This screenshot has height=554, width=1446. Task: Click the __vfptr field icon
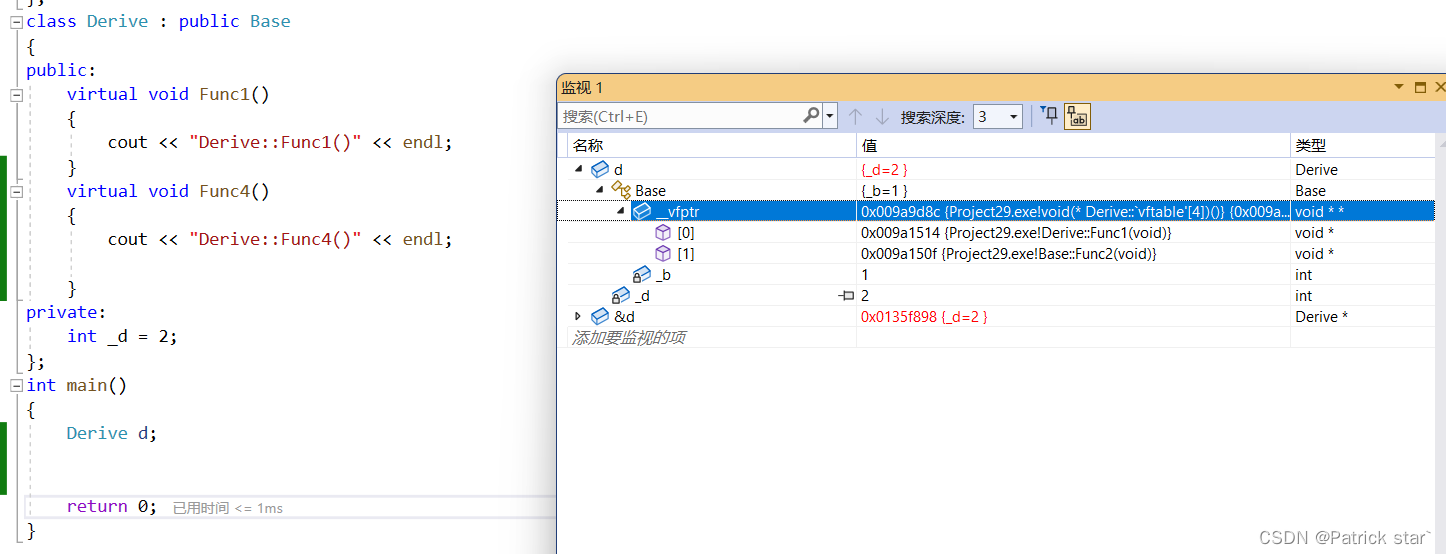(642, 211)
